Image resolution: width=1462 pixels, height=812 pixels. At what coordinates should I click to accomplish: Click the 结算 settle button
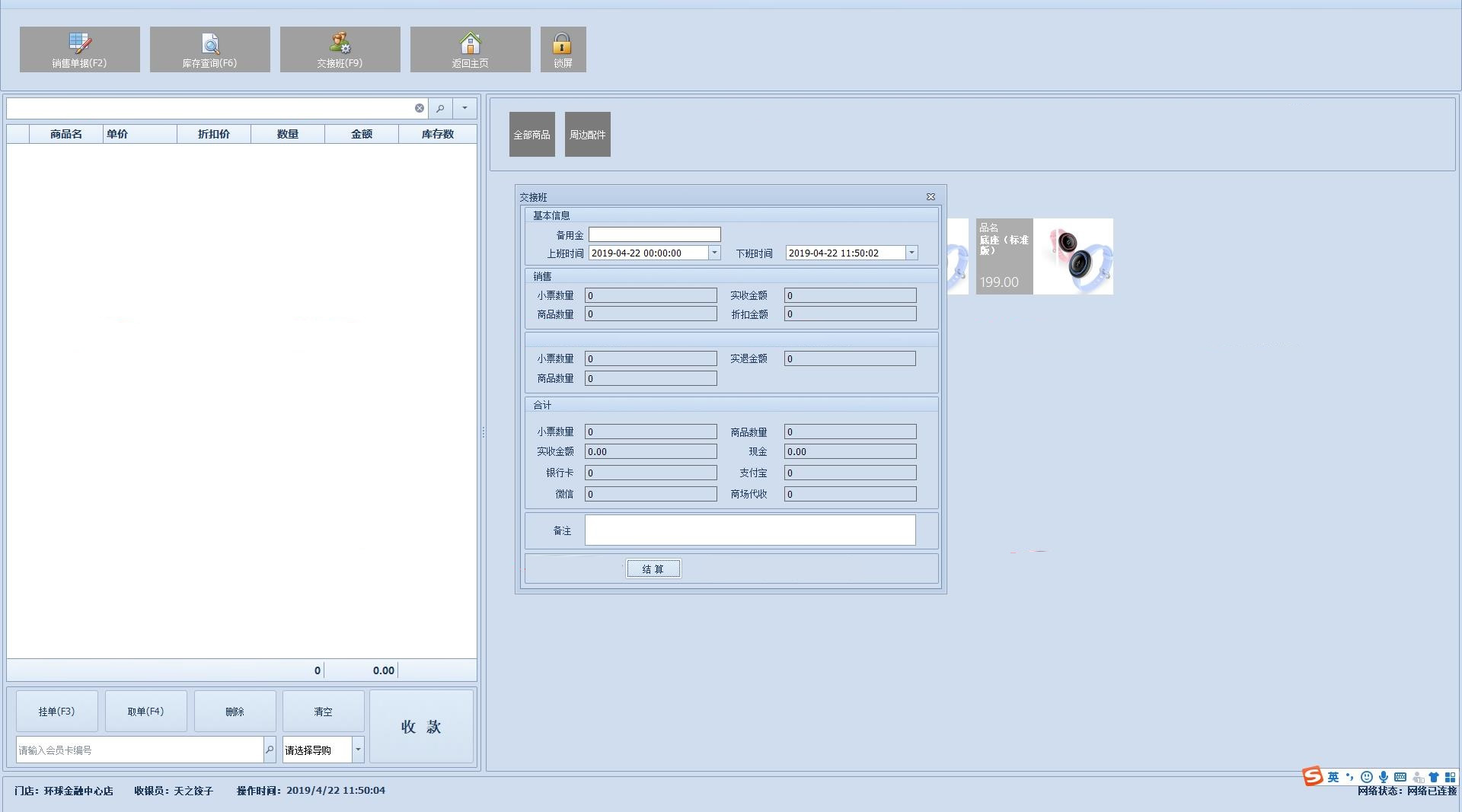tap(653, 569)
